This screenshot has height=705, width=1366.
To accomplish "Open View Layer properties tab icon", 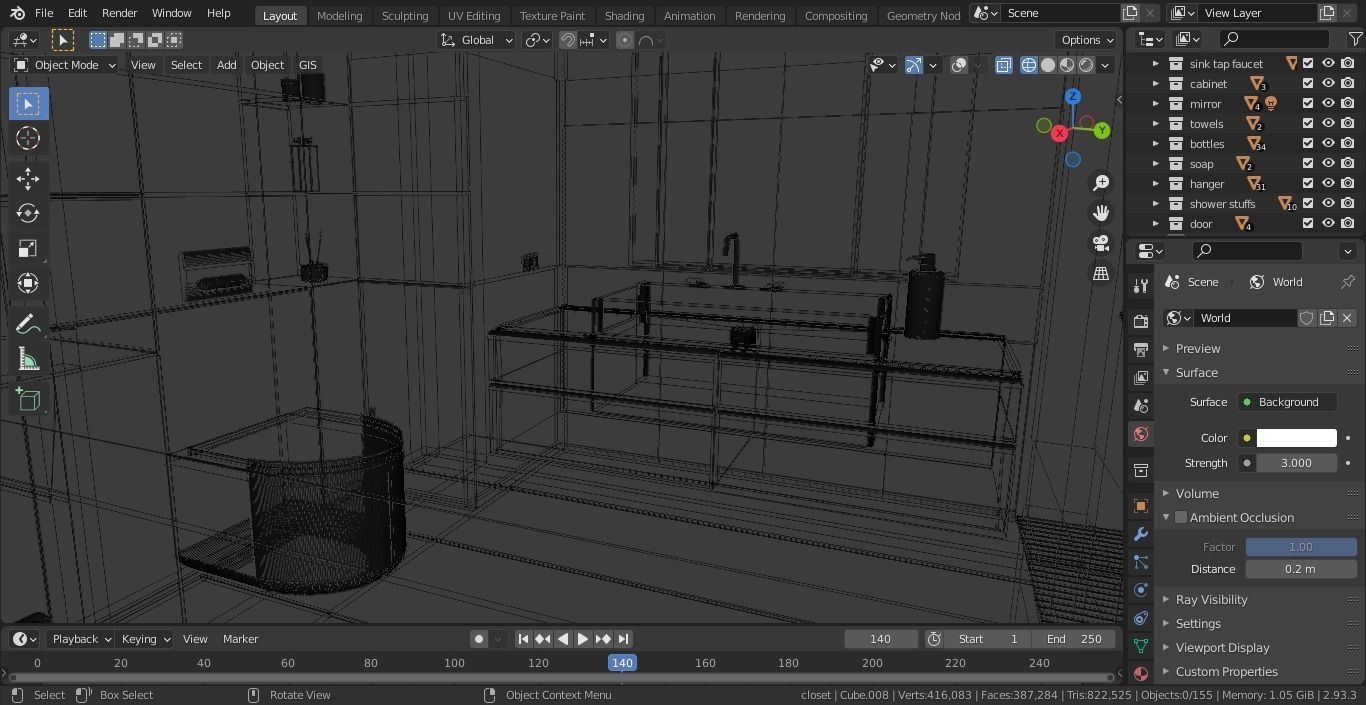I will (x=1140, y=377).
